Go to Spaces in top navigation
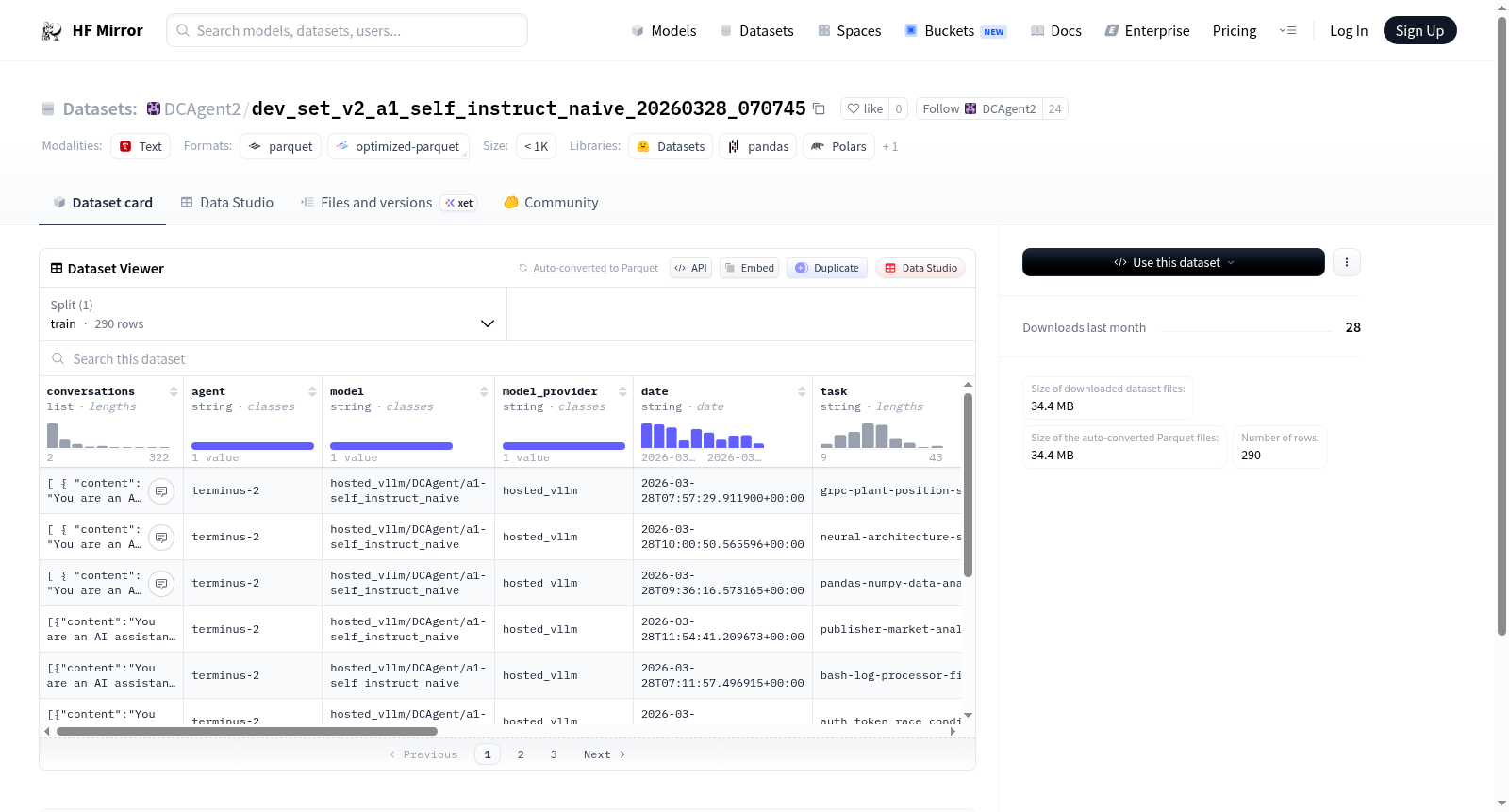This screenshot has width=1509, height=812. tap(850, 31)
